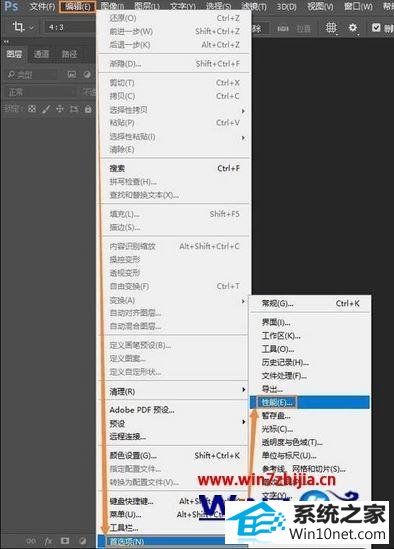This screenshot has height=549, width=394.
Task: Click the adjustment layer filter icon
Action: tap(87, 75)
